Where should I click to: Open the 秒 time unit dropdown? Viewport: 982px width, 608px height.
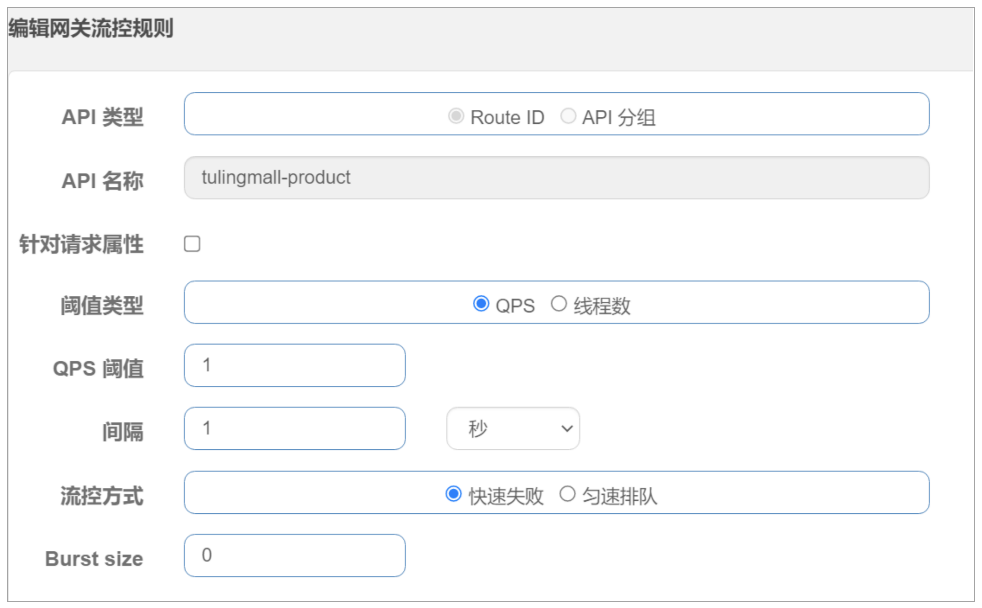coord(512,429)
